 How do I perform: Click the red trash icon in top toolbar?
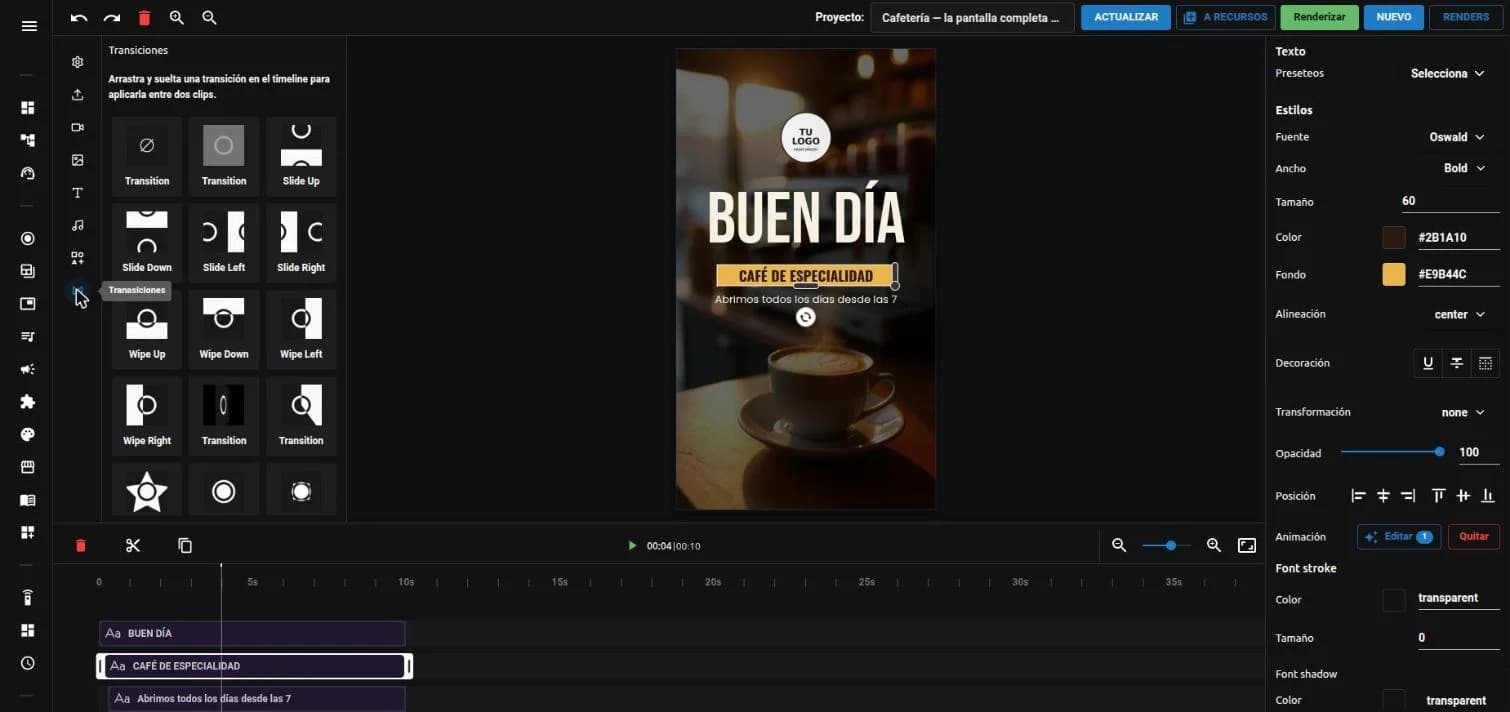[x=144, y=18]
